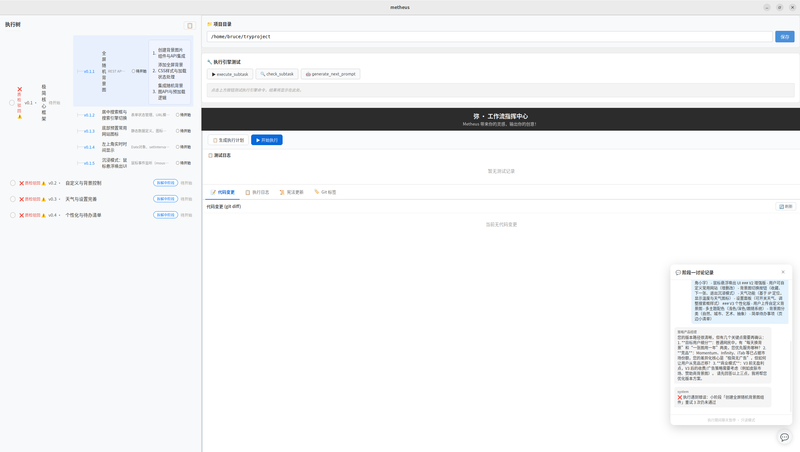Open the v0.1.1 subtask link
This screenshot has height=452, width=800.
[x=89, y=71]
